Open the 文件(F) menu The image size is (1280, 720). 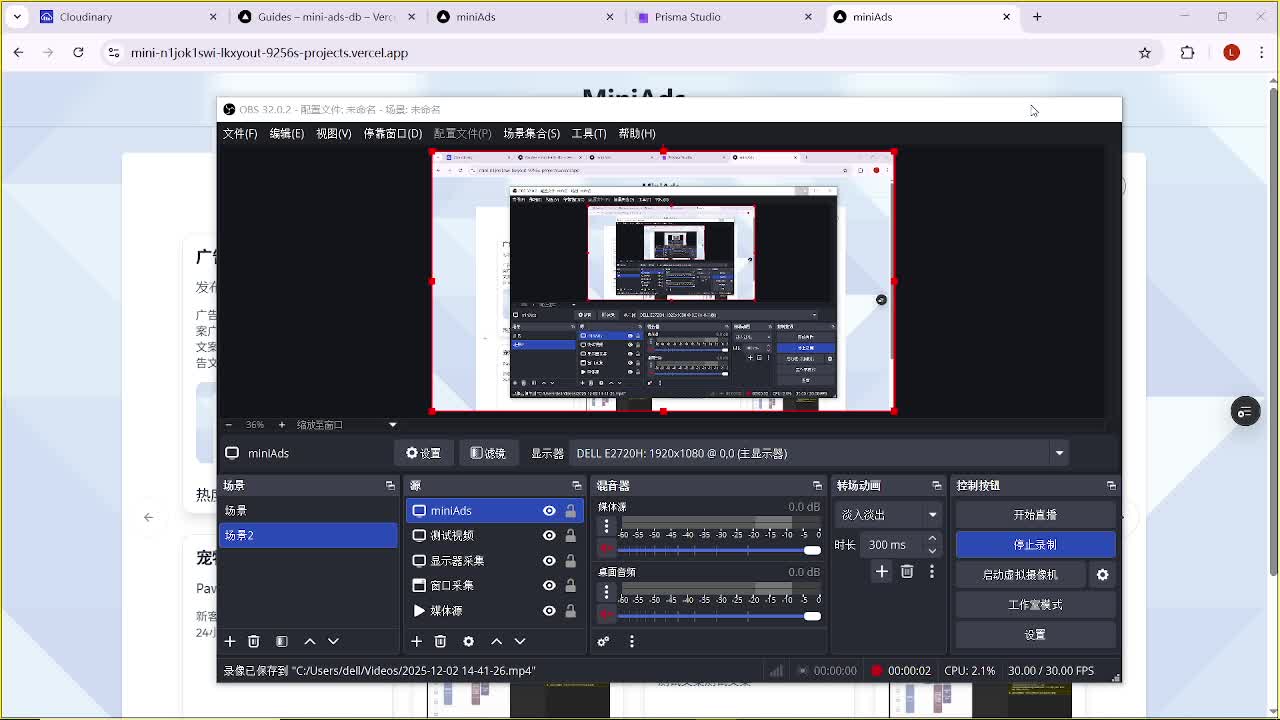pyautogui.click(x=240, y=133)
